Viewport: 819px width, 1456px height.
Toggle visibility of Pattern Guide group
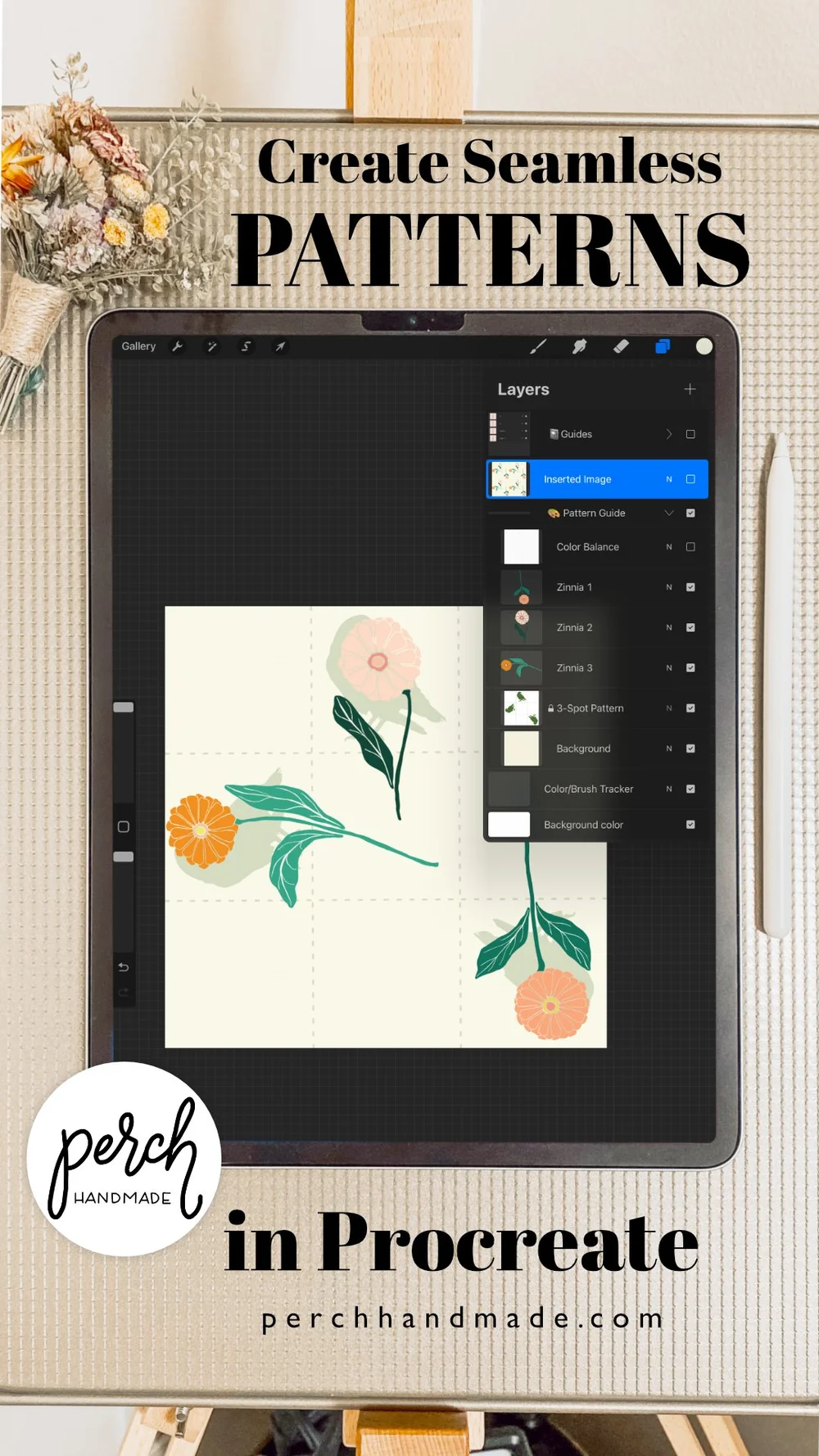690,513
